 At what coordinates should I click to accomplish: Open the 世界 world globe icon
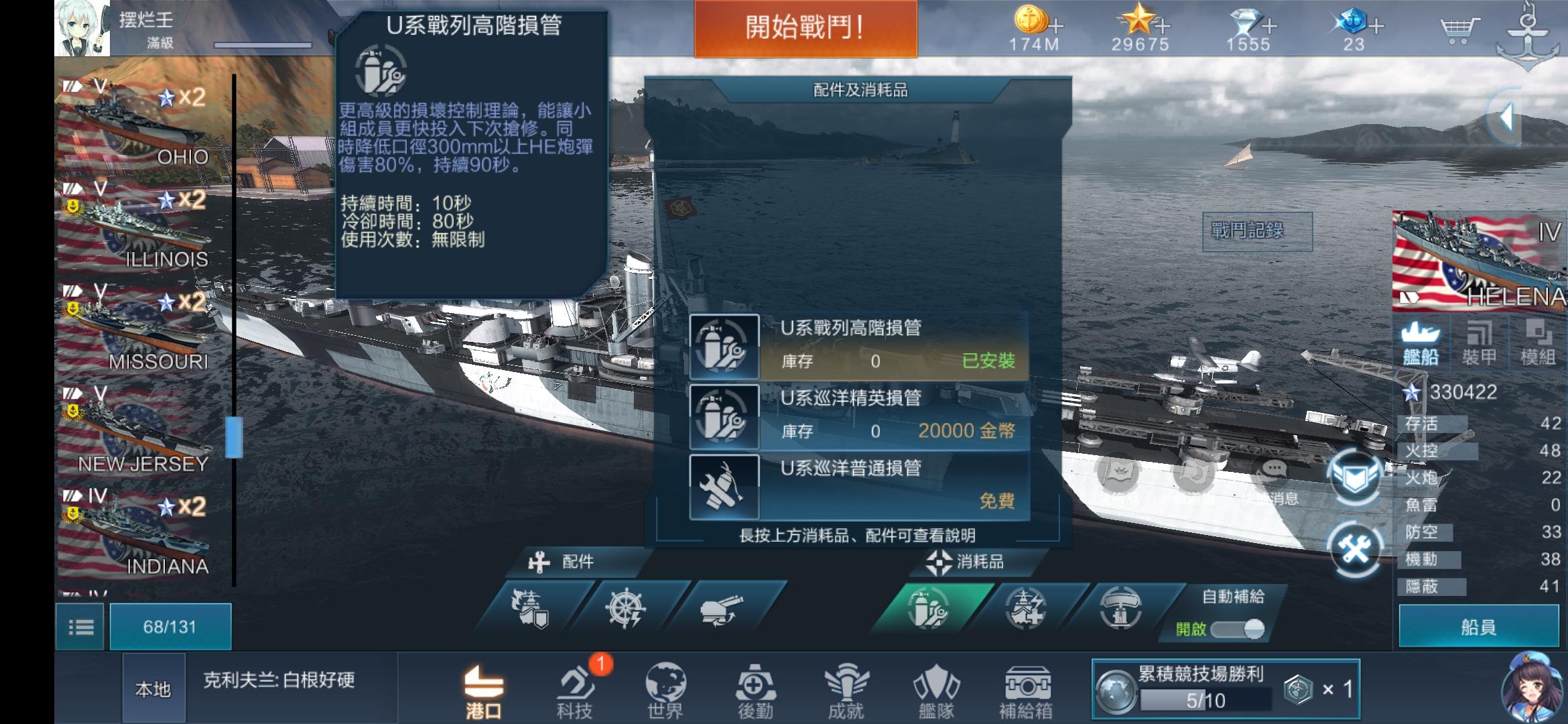pos(665,692)
